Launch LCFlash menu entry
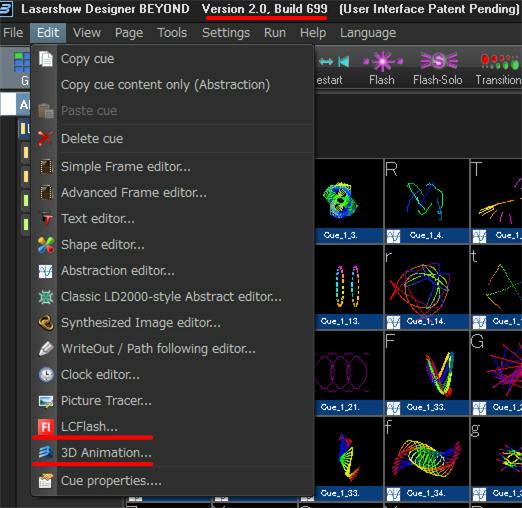The width and height of the screenshot is (522, 508). (x=173, y=426)
